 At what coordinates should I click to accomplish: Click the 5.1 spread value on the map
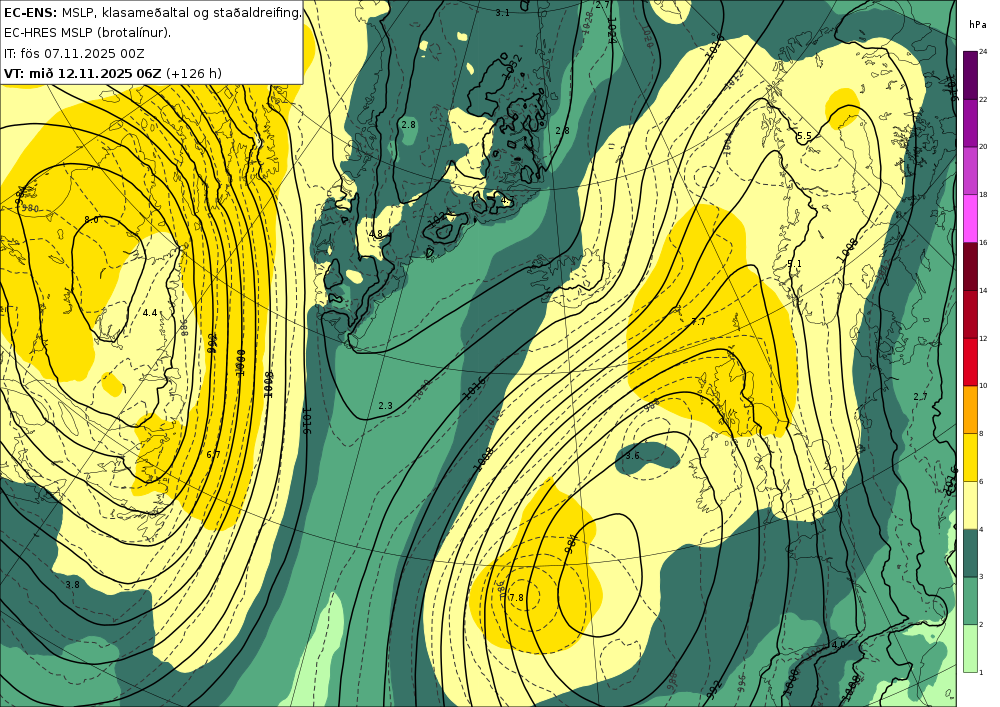(794, 263)
